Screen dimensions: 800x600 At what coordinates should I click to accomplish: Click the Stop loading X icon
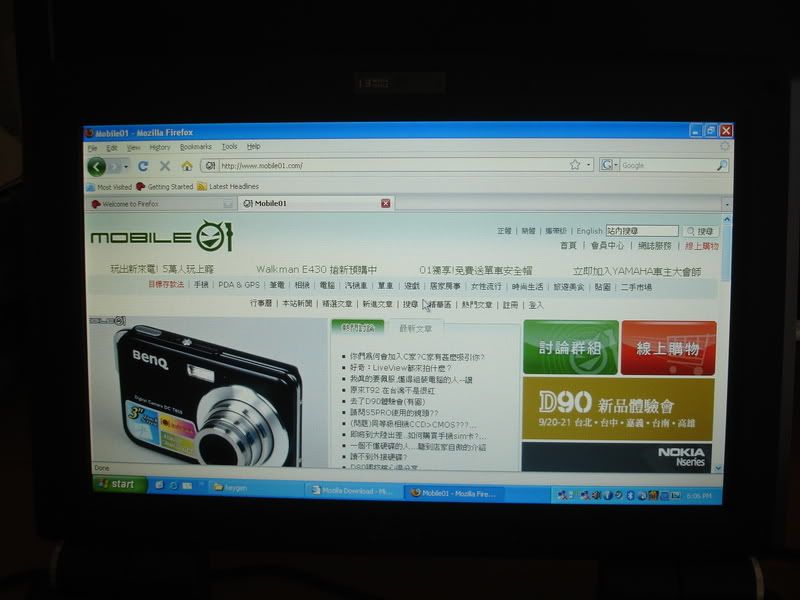pos(165,166)
